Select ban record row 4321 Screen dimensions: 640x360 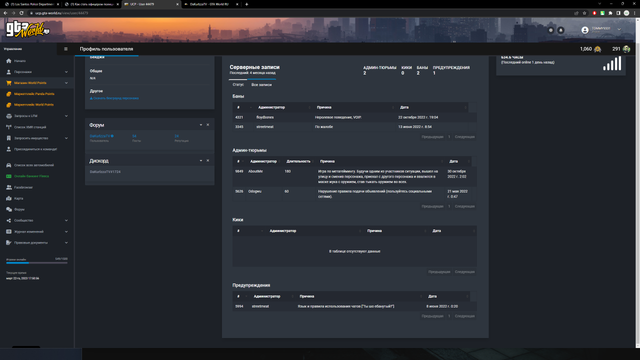click(x=354, y=117)
